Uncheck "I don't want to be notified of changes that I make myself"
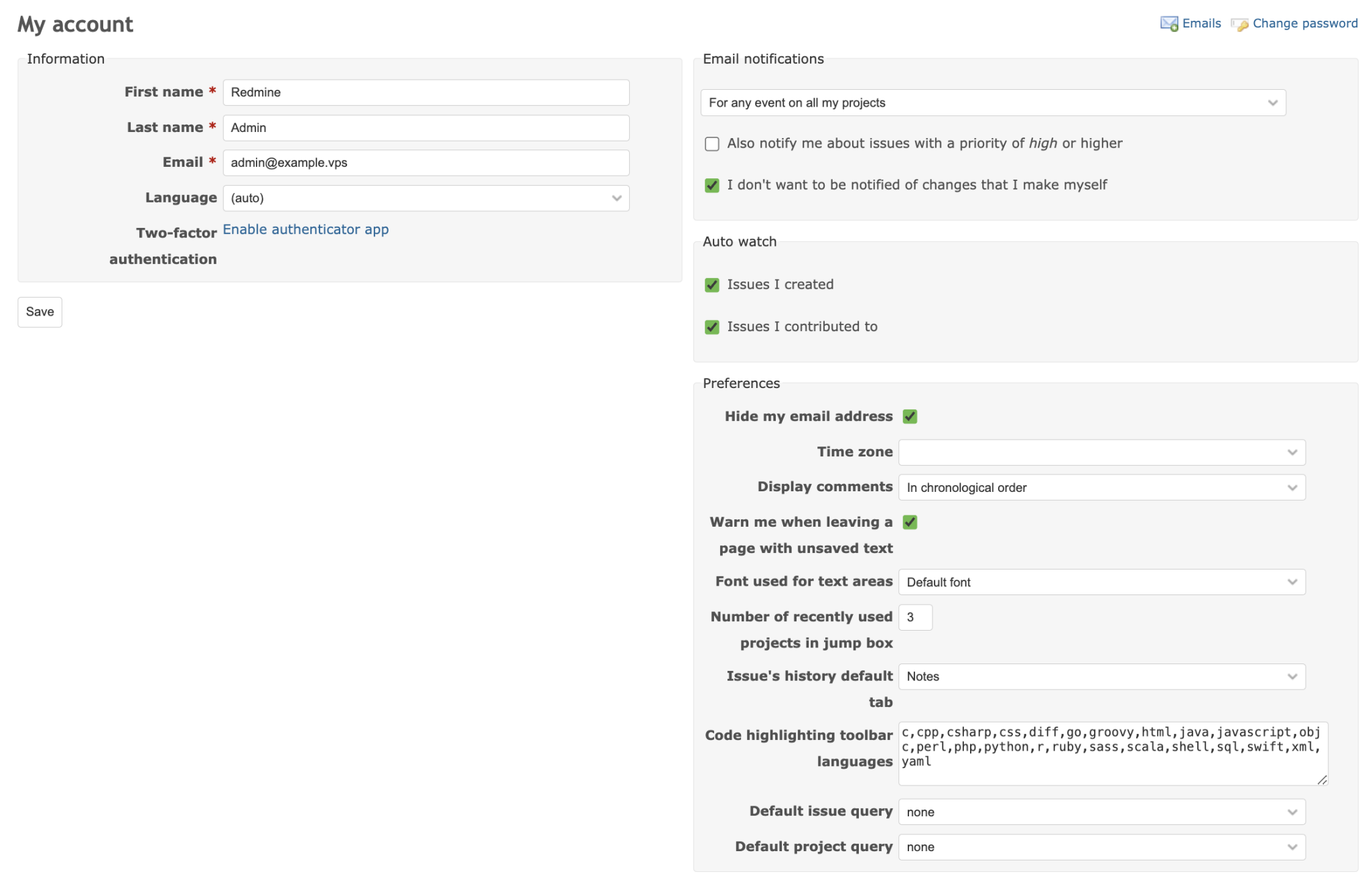 click(x=711, y=185)
